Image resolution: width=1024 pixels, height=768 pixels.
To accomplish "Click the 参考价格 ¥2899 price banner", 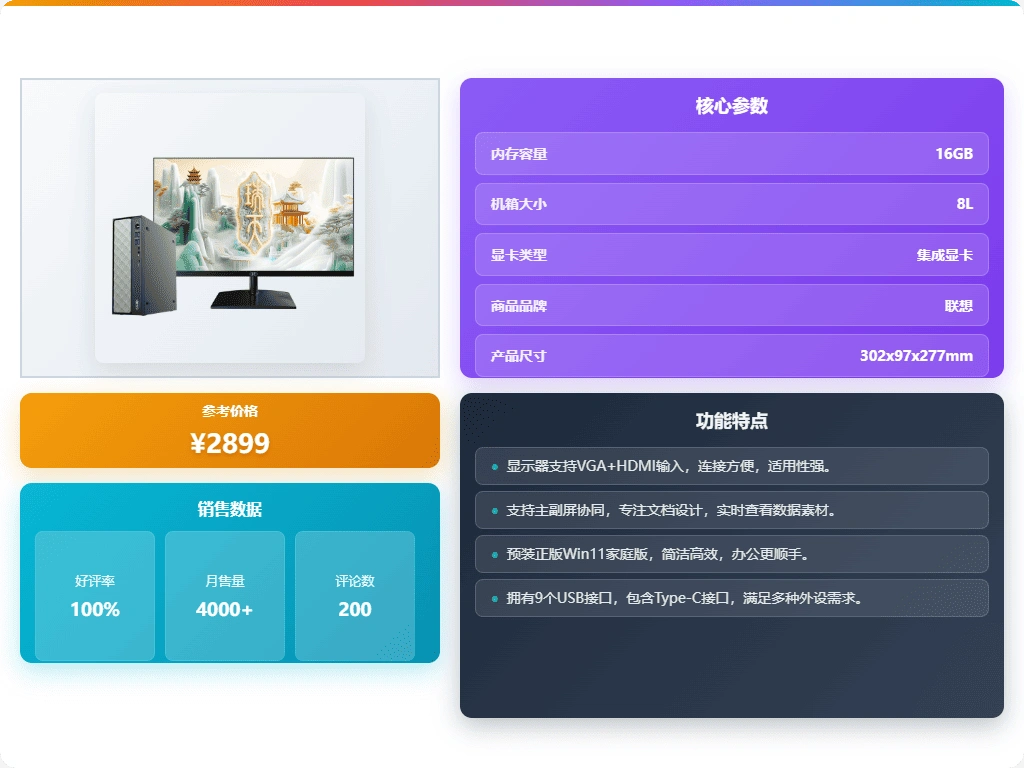I will pyautogui.click(x=228, y=430).
